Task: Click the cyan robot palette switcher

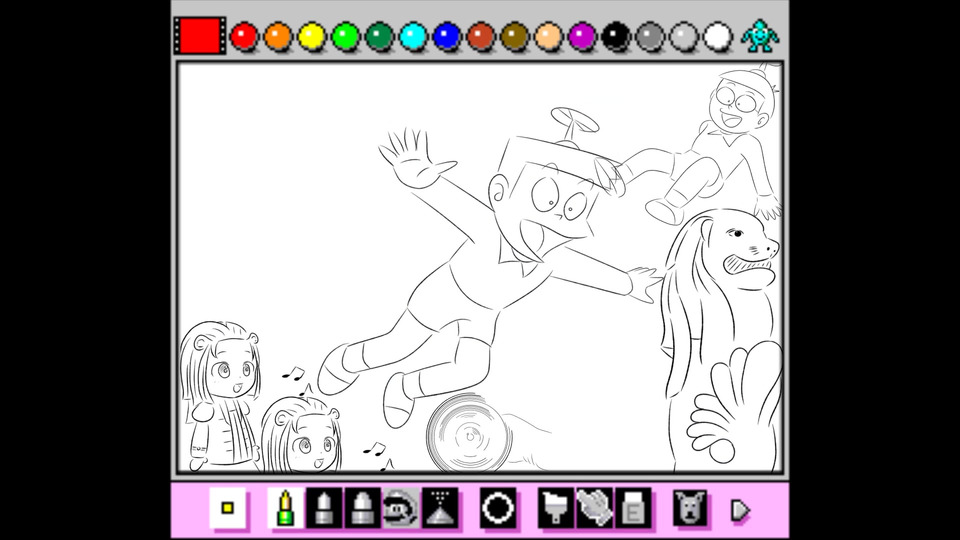Action: (x=760, y=36)
